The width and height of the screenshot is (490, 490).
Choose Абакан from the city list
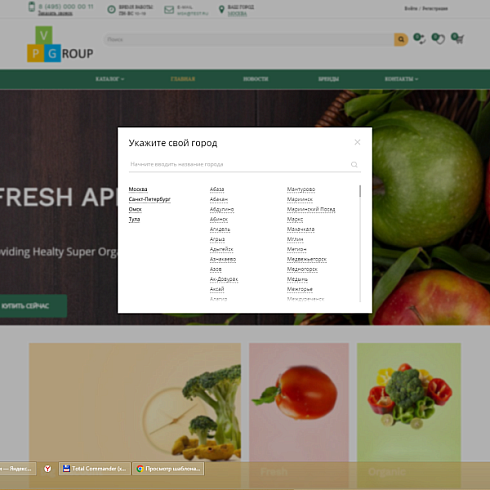pyautogui.click(x=219, y=199)
